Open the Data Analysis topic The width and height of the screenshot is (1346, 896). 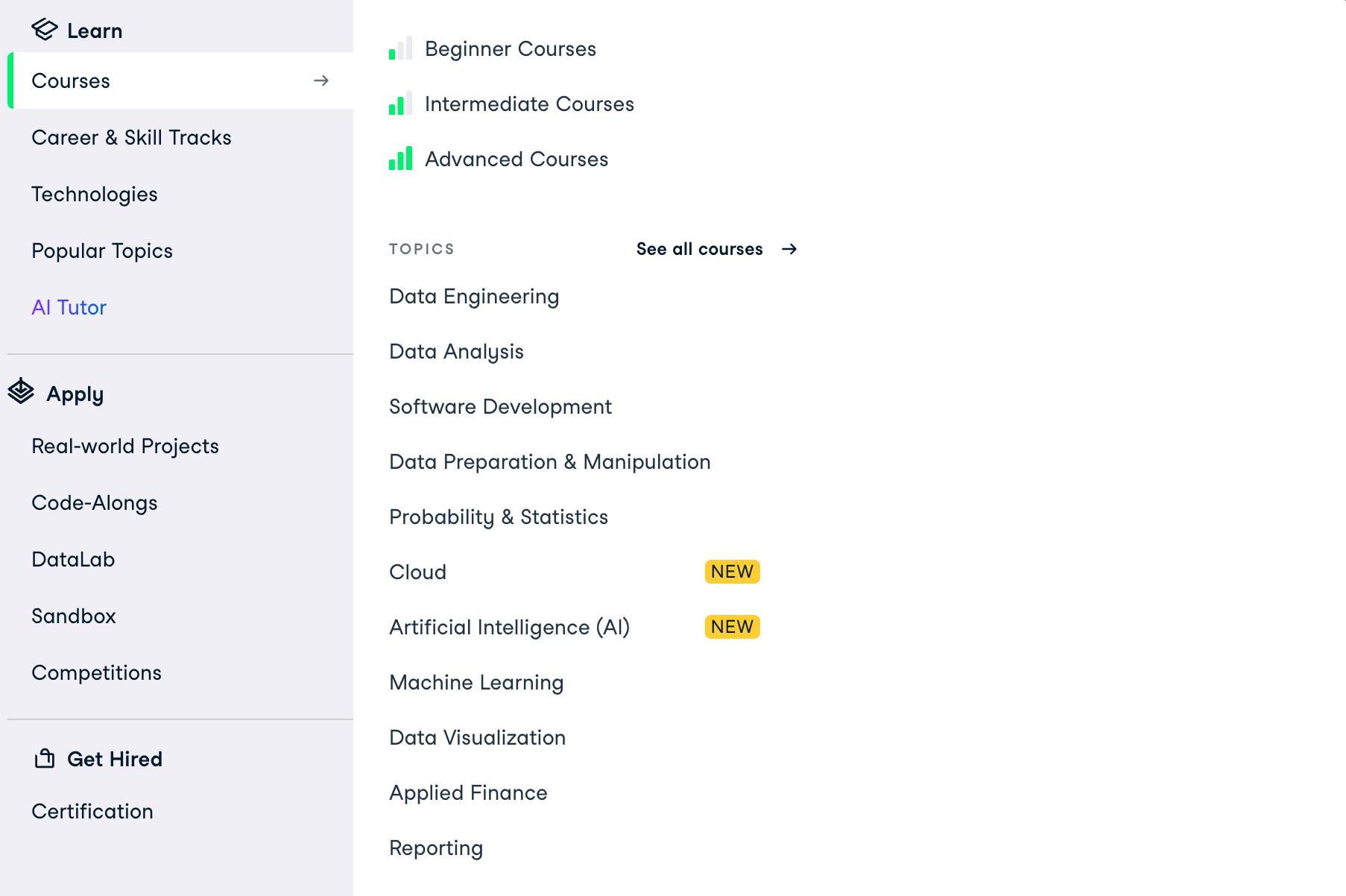pyautogui.click(x=456, y=352)
